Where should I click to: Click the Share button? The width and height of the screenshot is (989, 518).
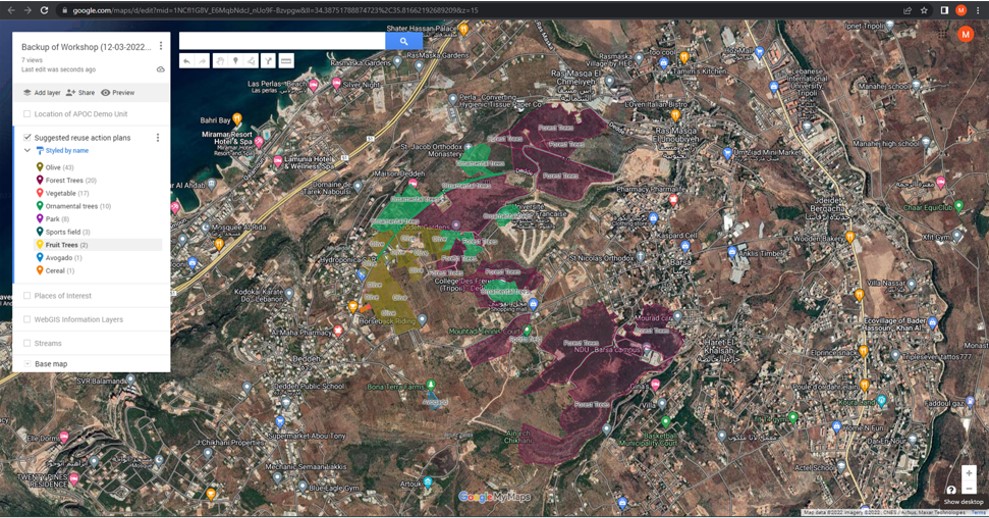80,92
